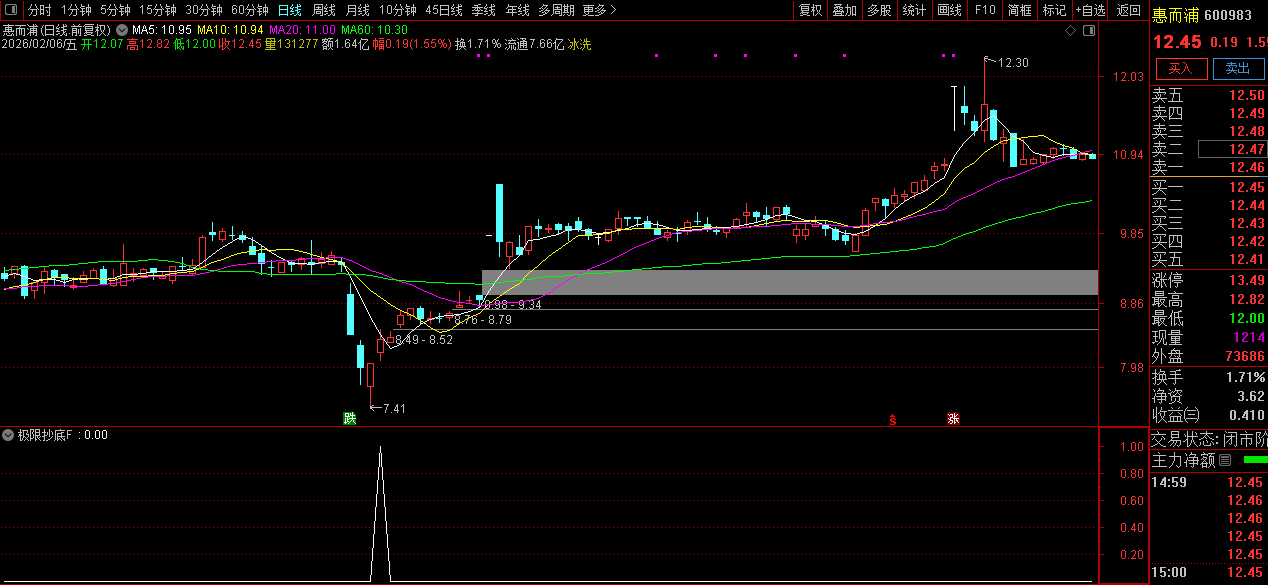1268x585 pixels.
Task: Click the MA10: 10.94 label
Action: point(230,30)
